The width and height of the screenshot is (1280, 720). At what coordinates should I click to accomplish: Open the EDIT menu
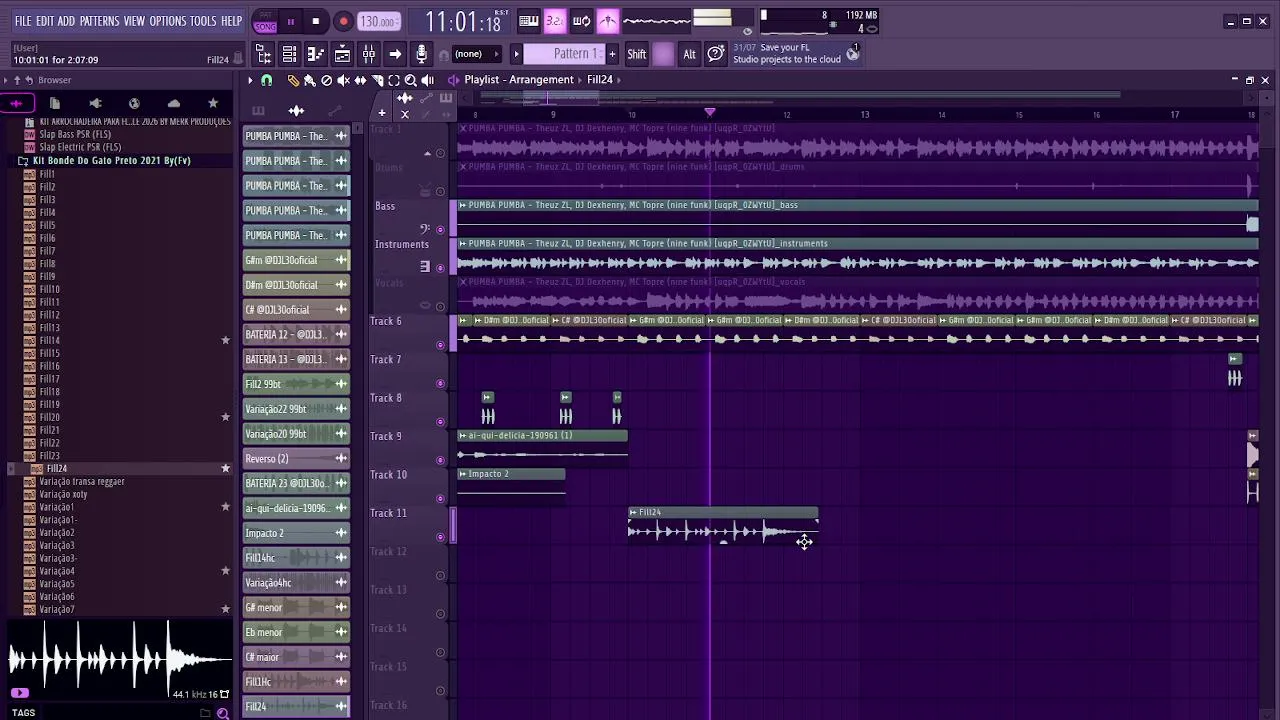tap(45, 21)
